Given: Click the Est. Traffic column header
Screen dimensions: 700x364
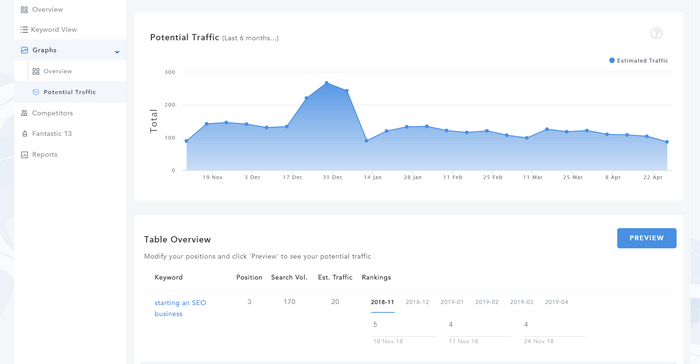Looking at the screenshot, I should click(335, 277).
